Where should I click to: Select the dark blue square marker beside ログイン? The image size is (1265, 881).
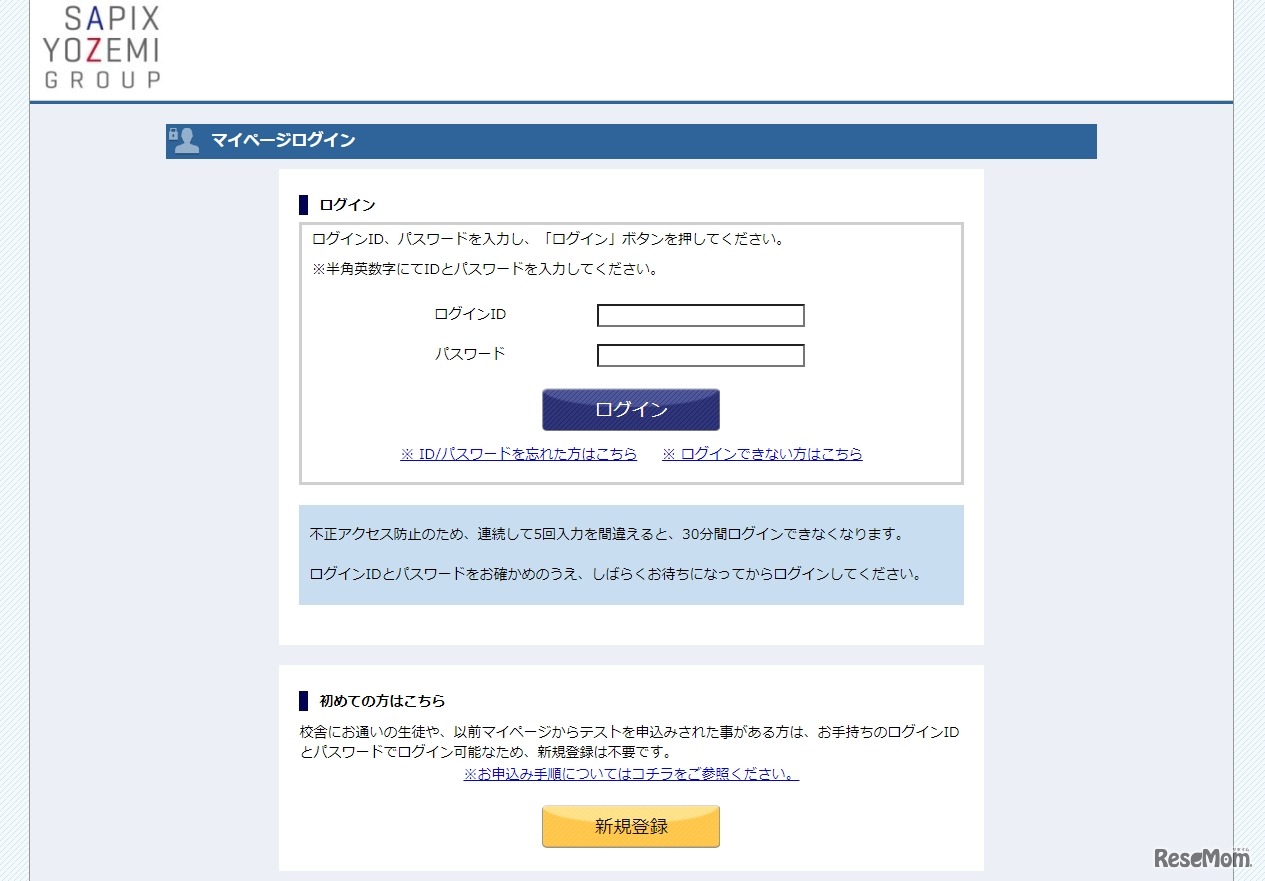303,204
